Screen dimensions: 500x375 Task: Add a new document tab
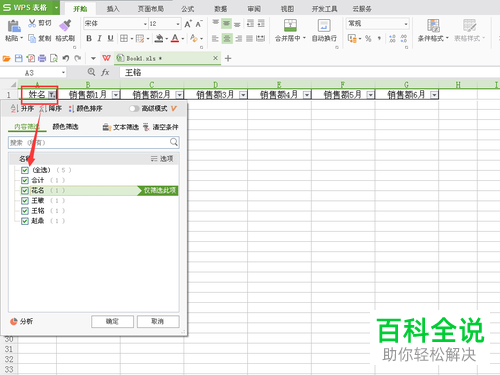tap(228, 59)
